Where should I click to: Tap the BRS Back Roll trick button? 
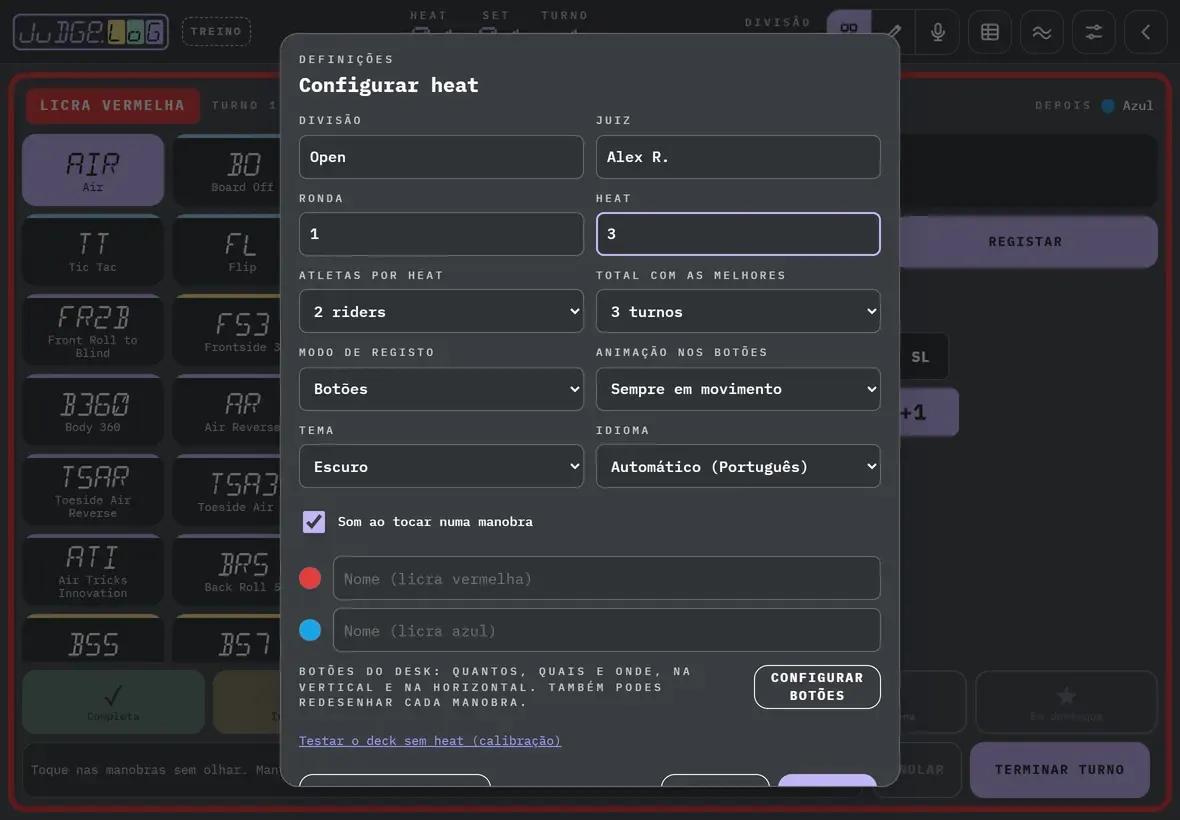[x=227, y=571]
